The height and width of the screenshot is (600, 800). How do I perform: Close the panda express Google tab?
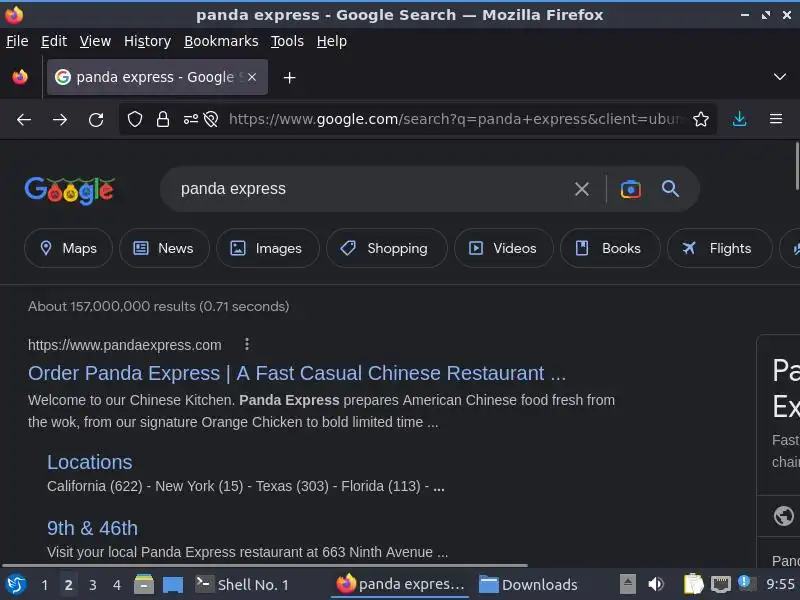[252, 77]
